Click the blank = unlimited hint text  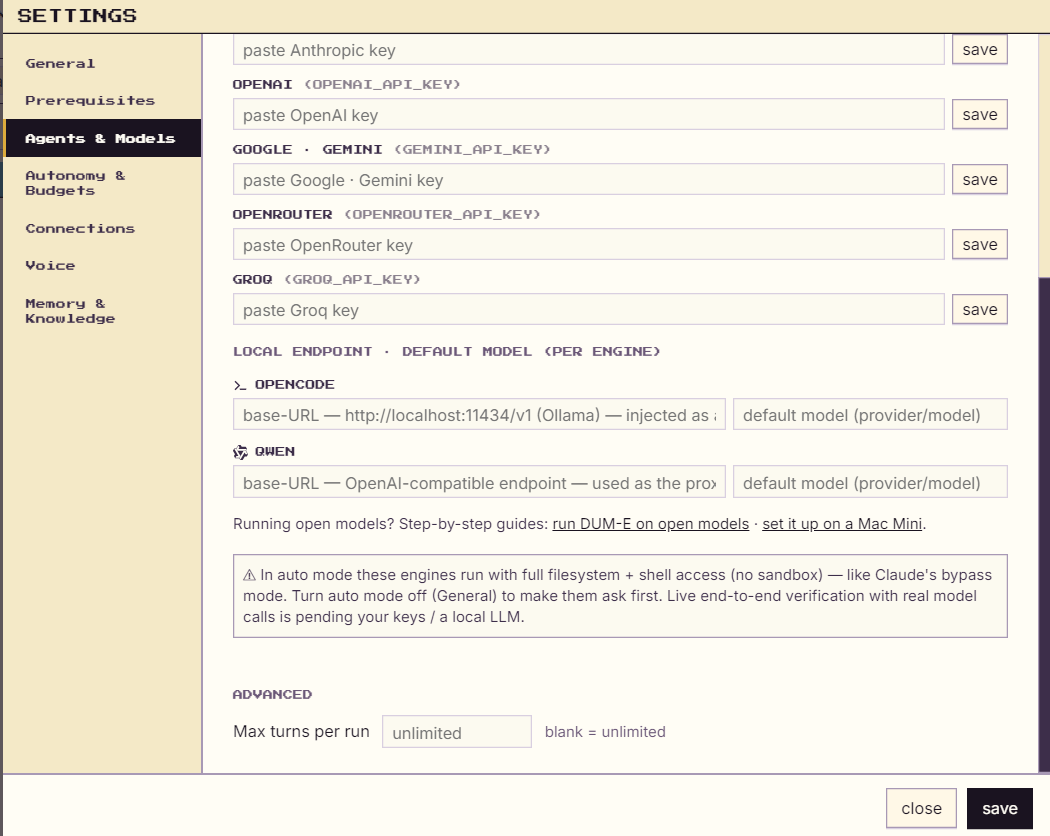605,732
